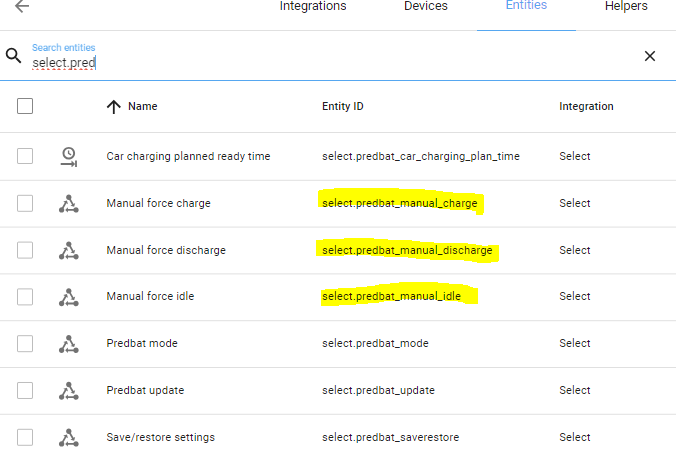Click the clock icon for Car charging row

point(69,157)
